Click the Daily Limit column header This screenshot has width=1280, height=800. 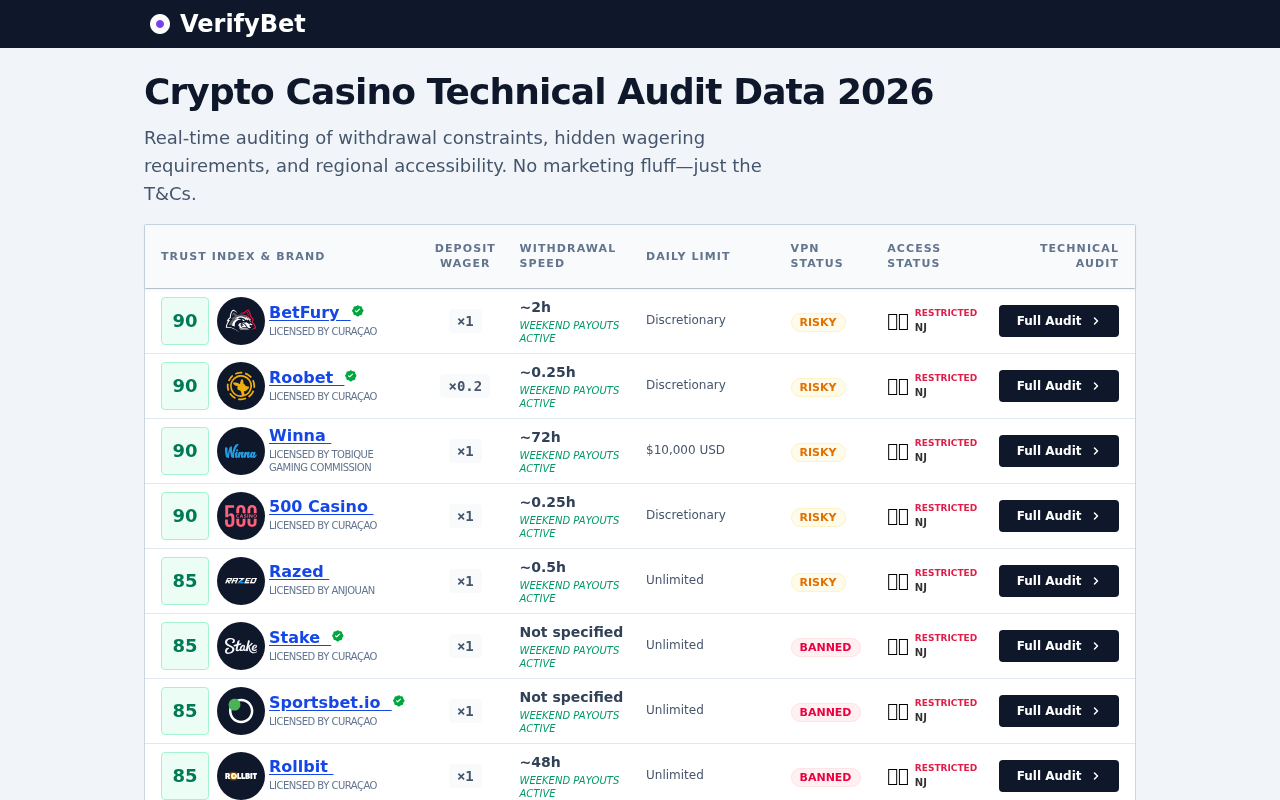pyautogui.click(x=688, y=256)
